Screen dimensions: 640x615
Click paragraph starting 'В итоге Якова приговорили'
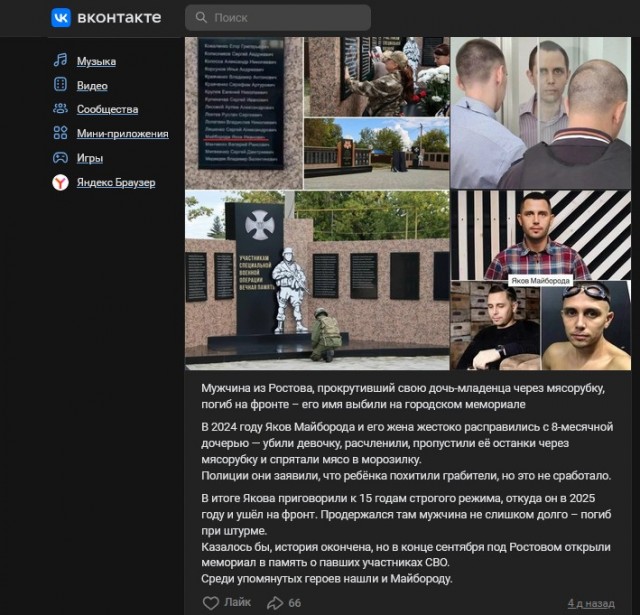(x=406, y=515)
